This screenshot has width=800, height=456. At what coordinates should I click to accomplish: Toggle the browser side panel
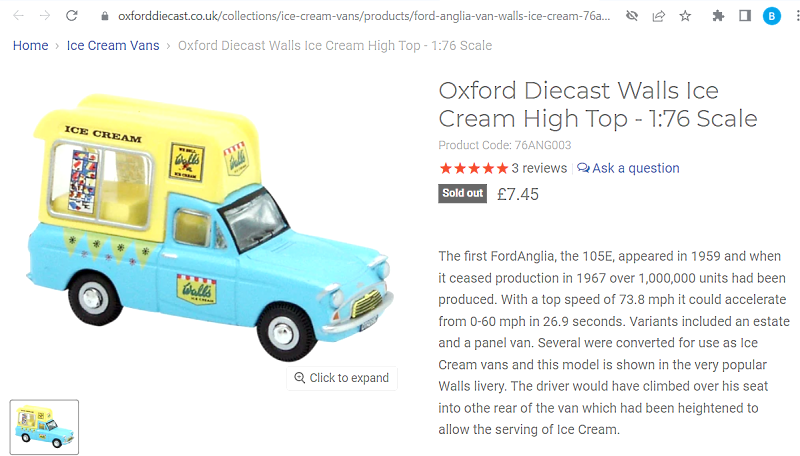744,16
